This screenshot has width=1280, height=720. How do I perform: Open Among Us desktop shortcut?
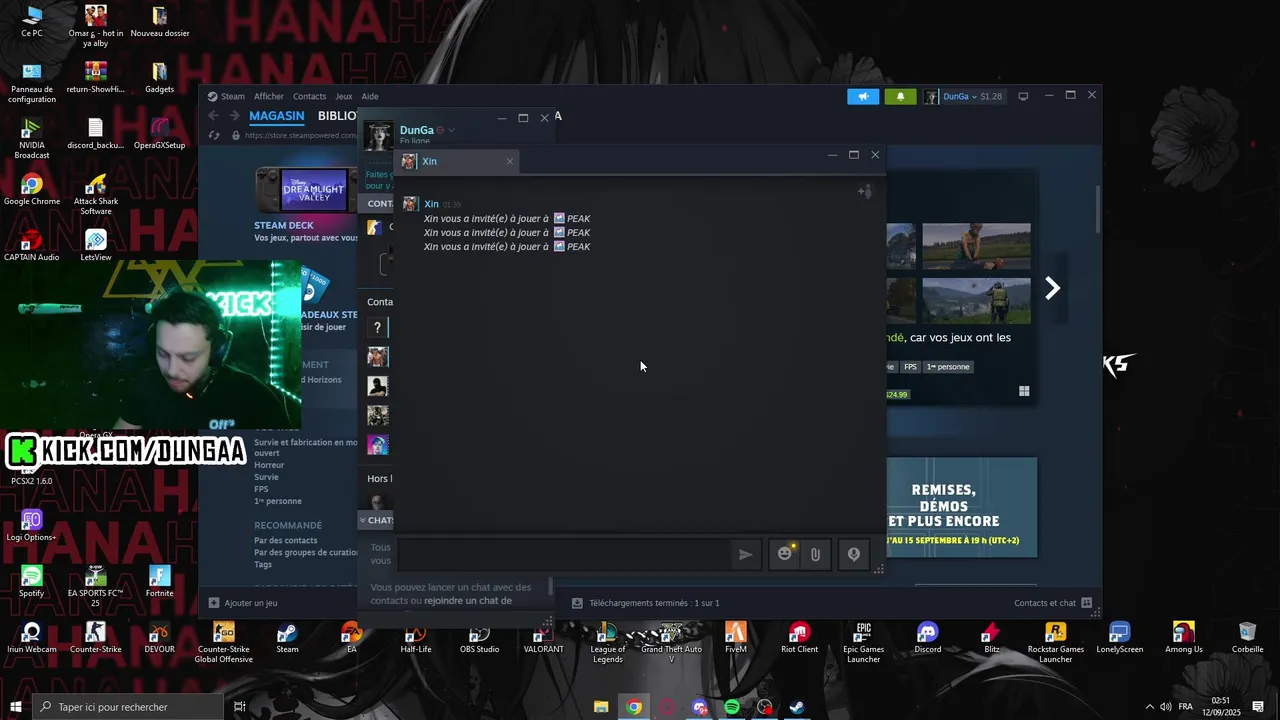point(1184,637)
